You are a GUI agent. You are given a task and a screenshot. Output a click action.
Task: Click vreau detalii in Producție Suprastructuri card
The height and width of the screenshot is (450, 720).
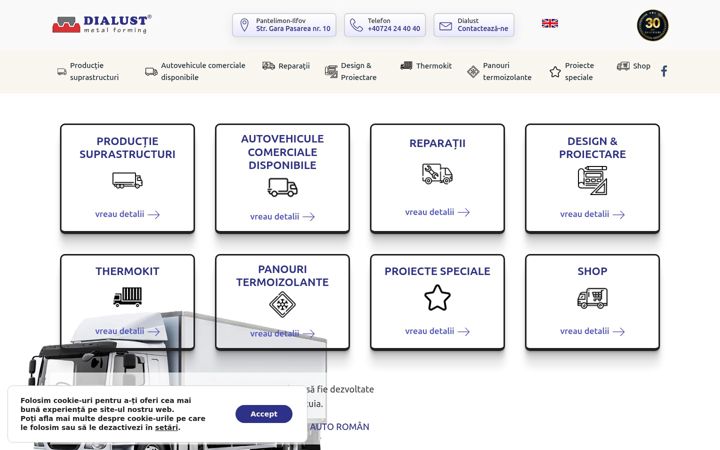pos(127,214)
